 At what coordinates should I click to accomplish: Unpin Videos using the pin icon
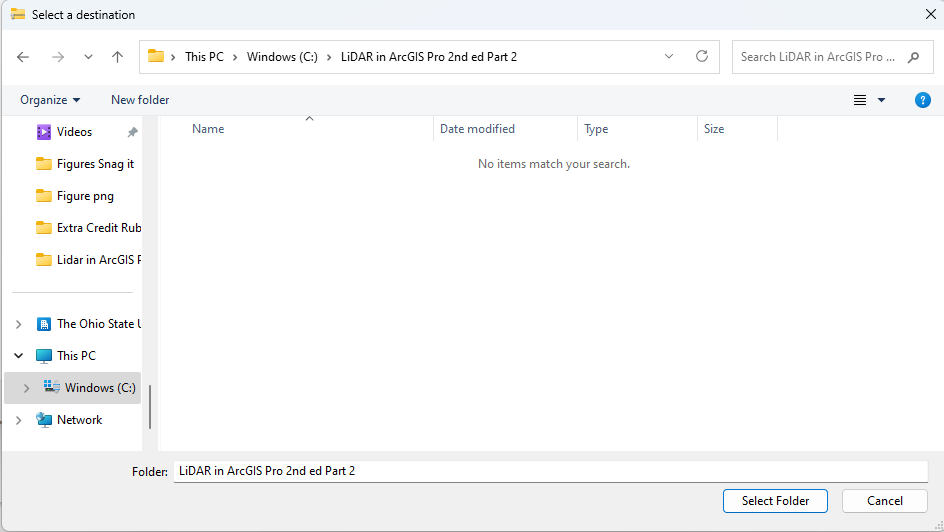132,132
